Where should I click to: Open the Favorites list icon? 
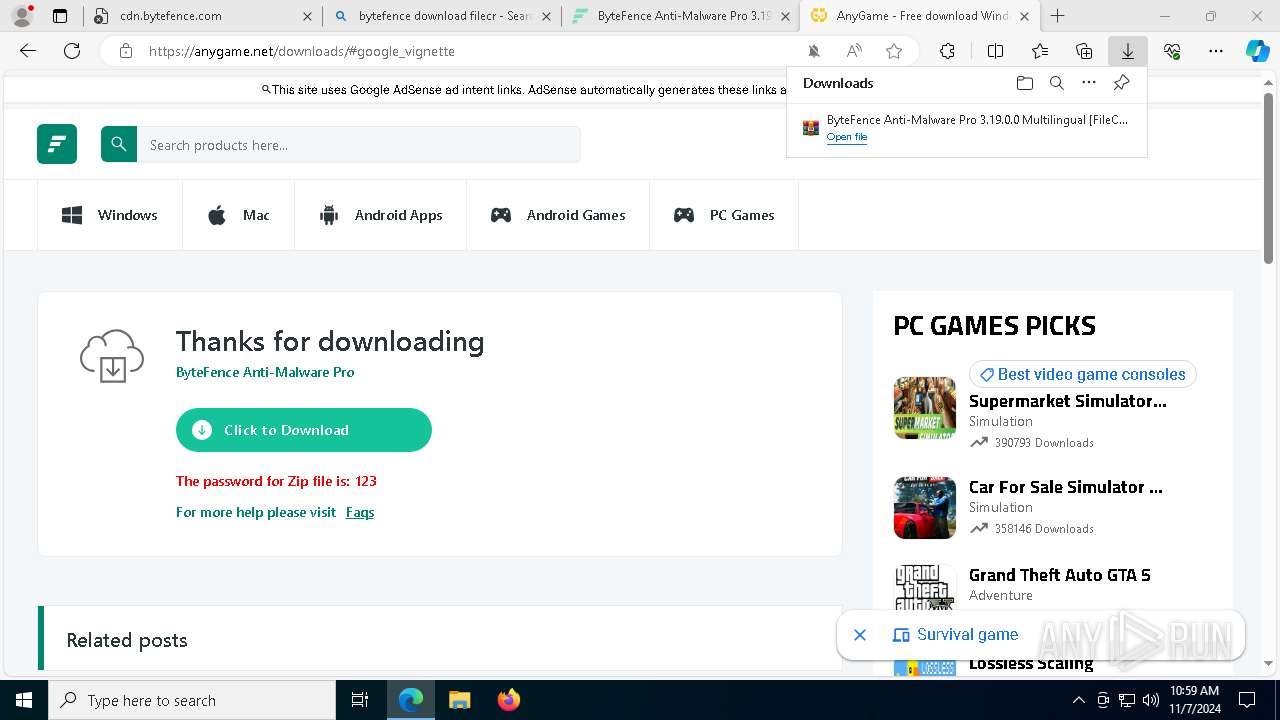[1040, 51]
